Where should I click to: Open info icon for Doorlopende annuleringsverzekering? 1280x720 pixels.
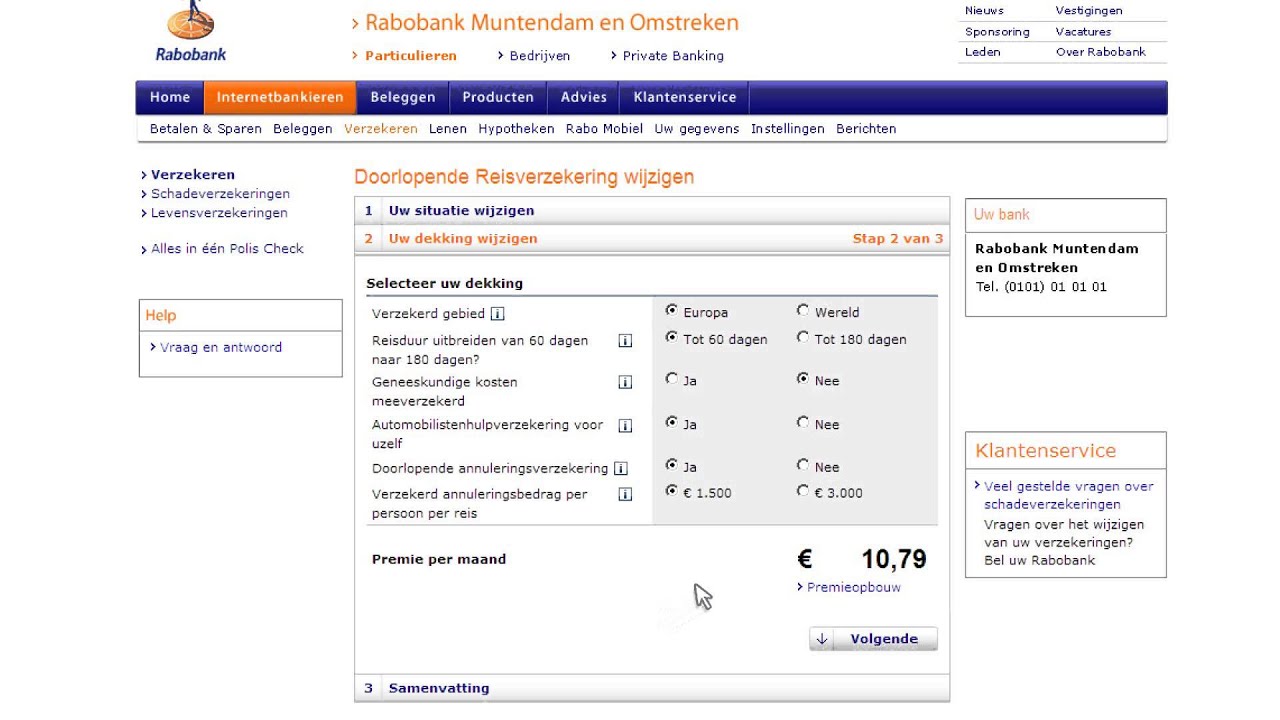(x=620, y=469)
